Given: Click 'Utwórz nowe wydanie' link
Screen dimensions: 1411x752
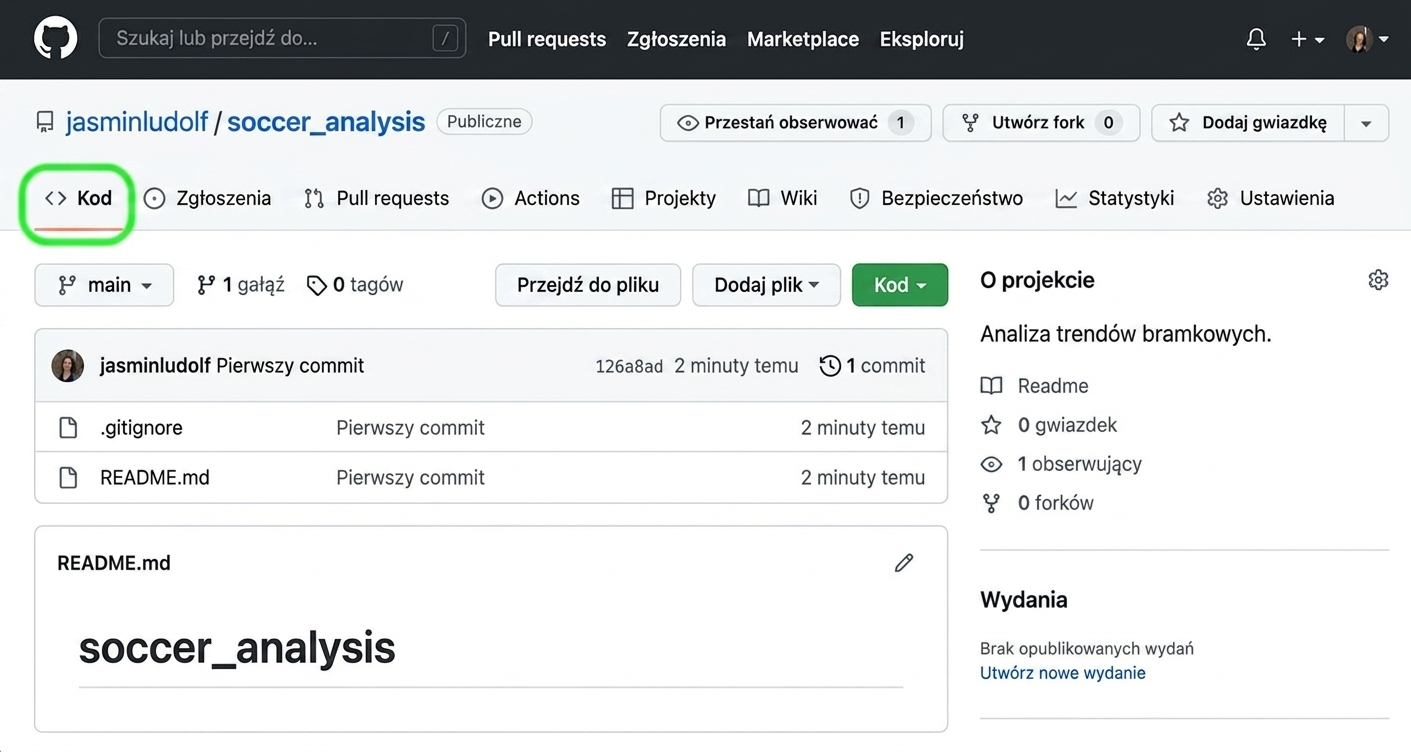Looking at the screenshot, I should (1063, 673).
